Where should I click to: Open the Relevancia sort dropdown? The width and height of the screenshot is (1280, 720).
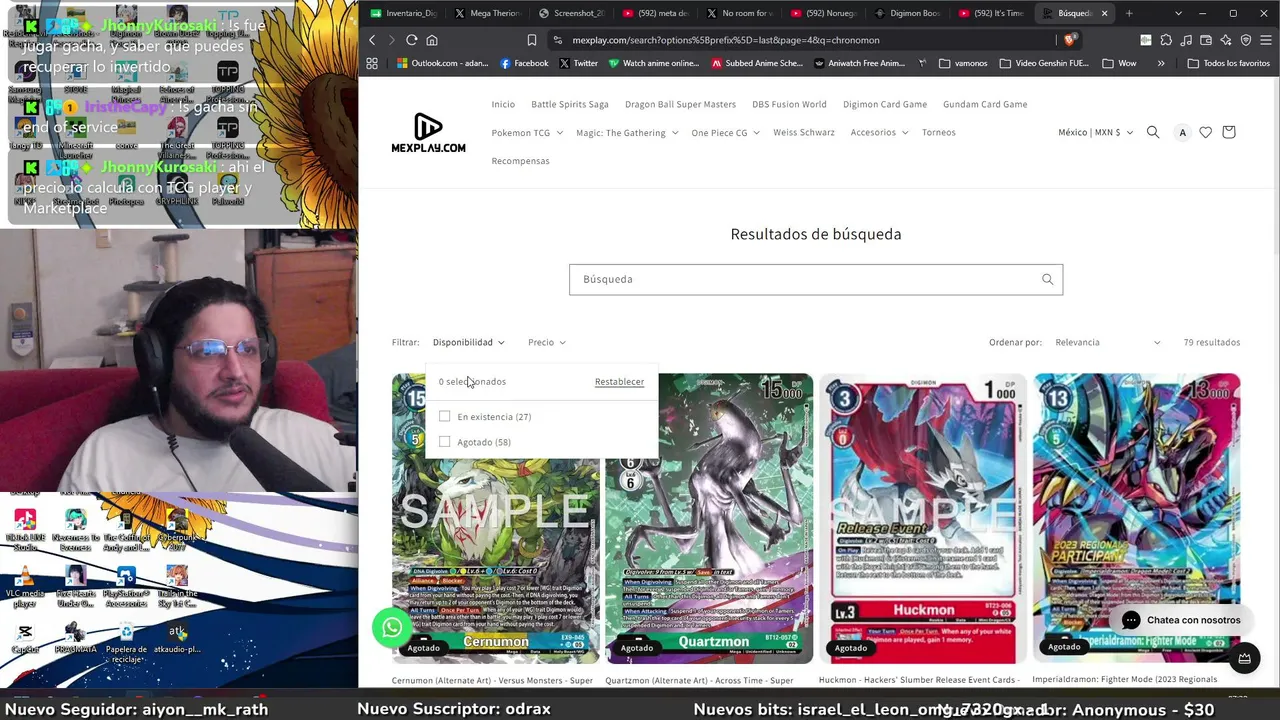tap(1107, 342)
